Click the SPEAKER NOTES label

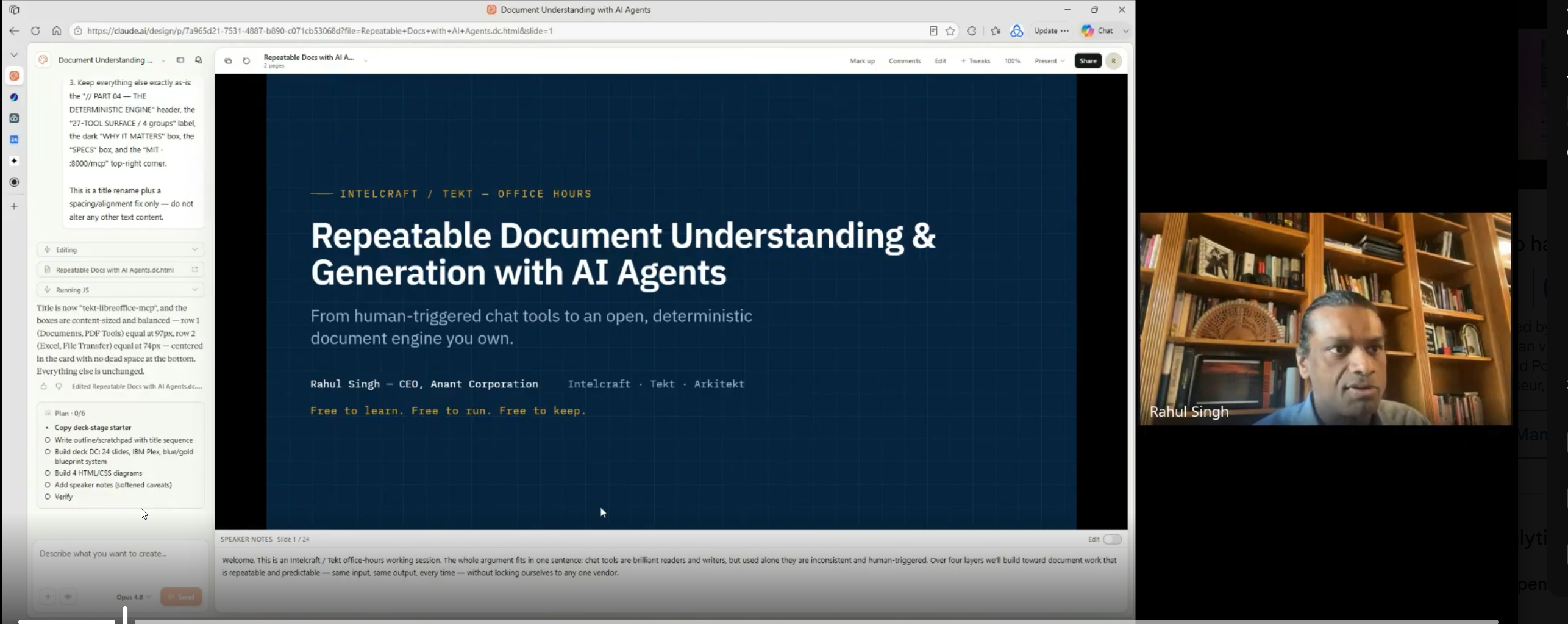click(246, 539)
